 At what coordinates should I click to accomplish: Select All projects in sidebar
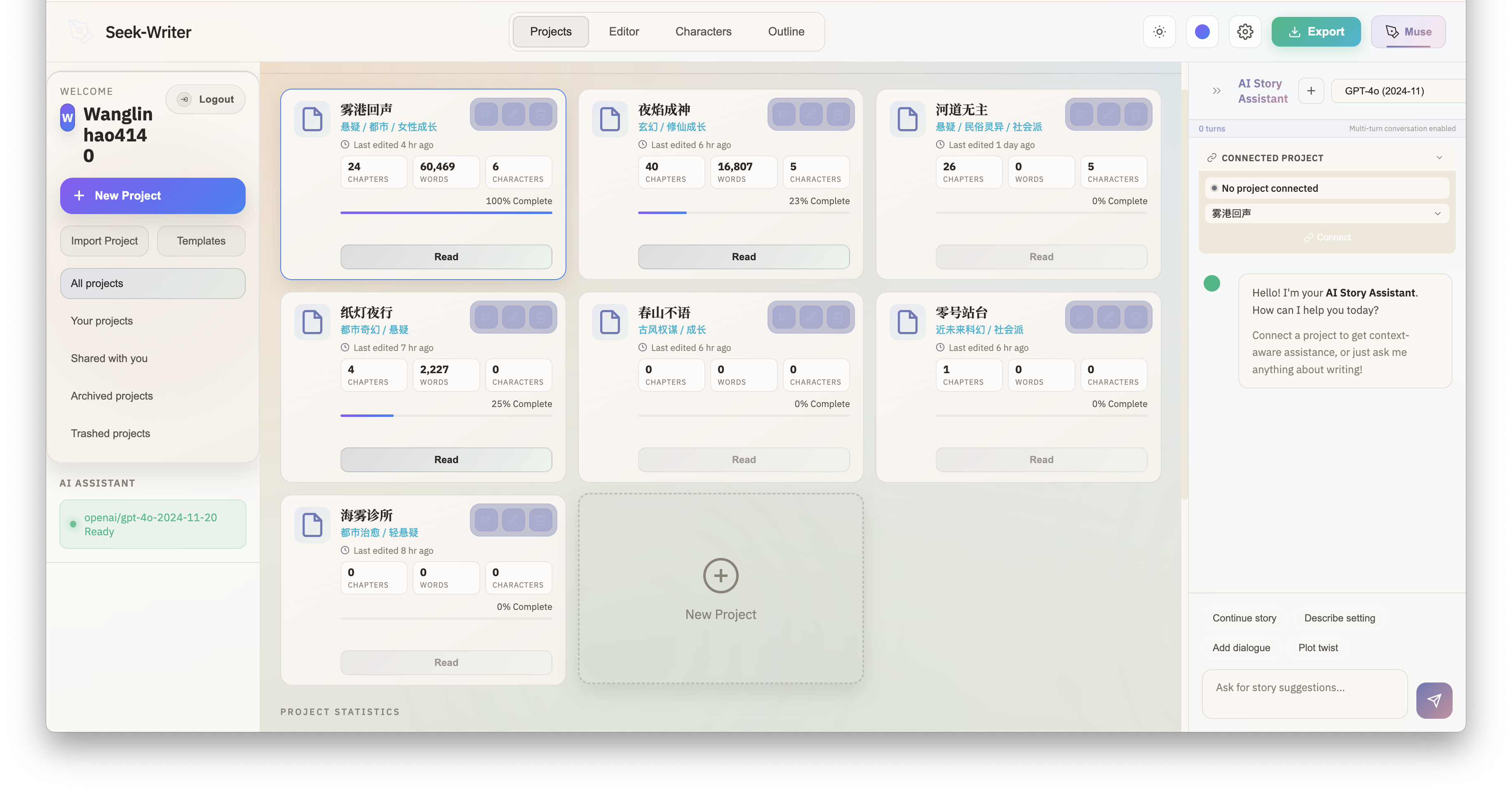point(153,283)
